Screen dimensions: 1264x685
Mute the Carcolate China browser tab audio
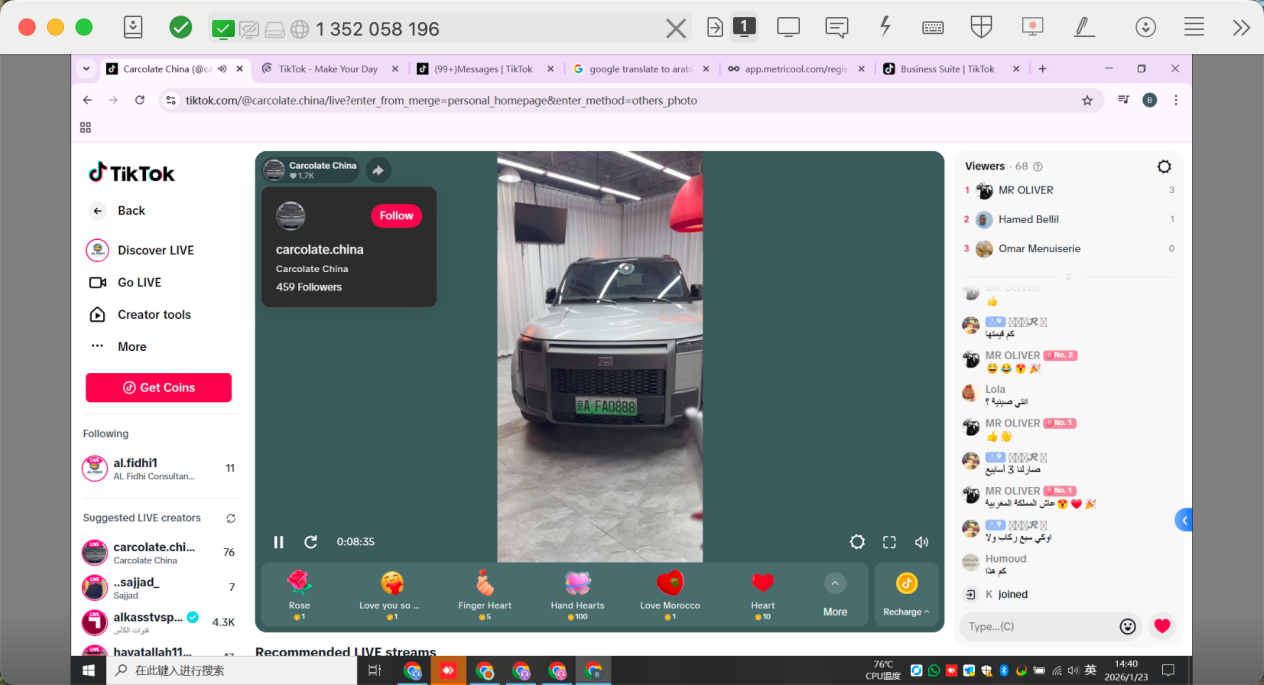click(x=222, y=69)
